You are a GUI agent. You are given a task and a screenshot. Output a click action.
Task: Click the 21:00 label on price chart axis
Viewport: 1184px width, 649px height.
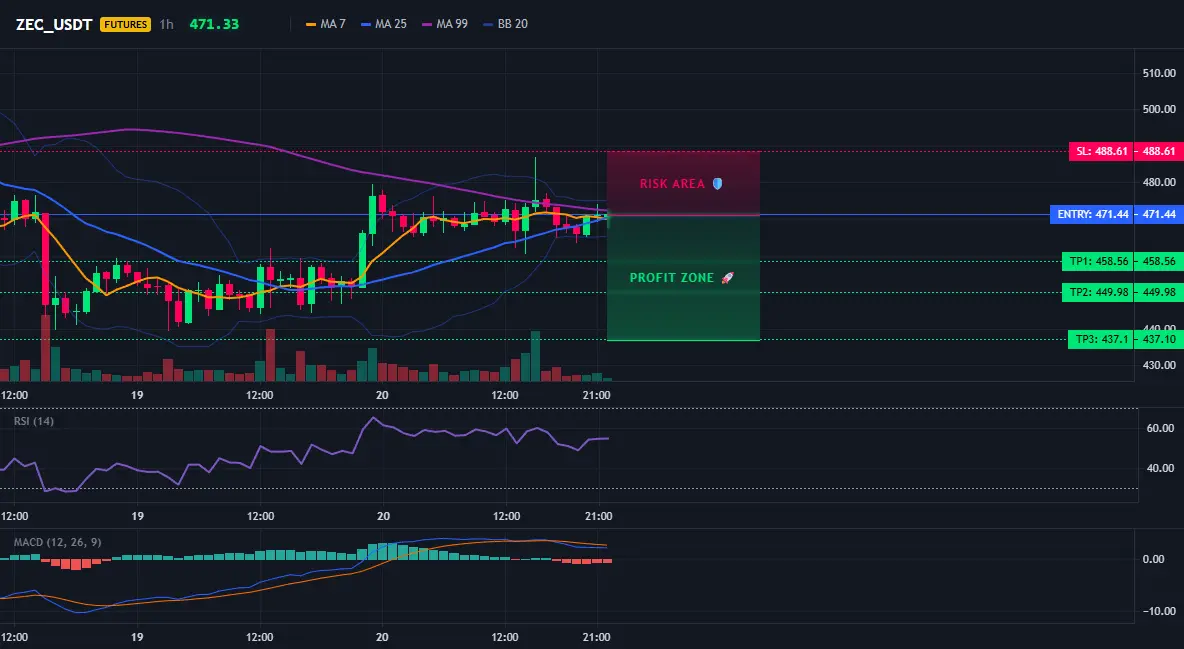[x=597, y=395]
